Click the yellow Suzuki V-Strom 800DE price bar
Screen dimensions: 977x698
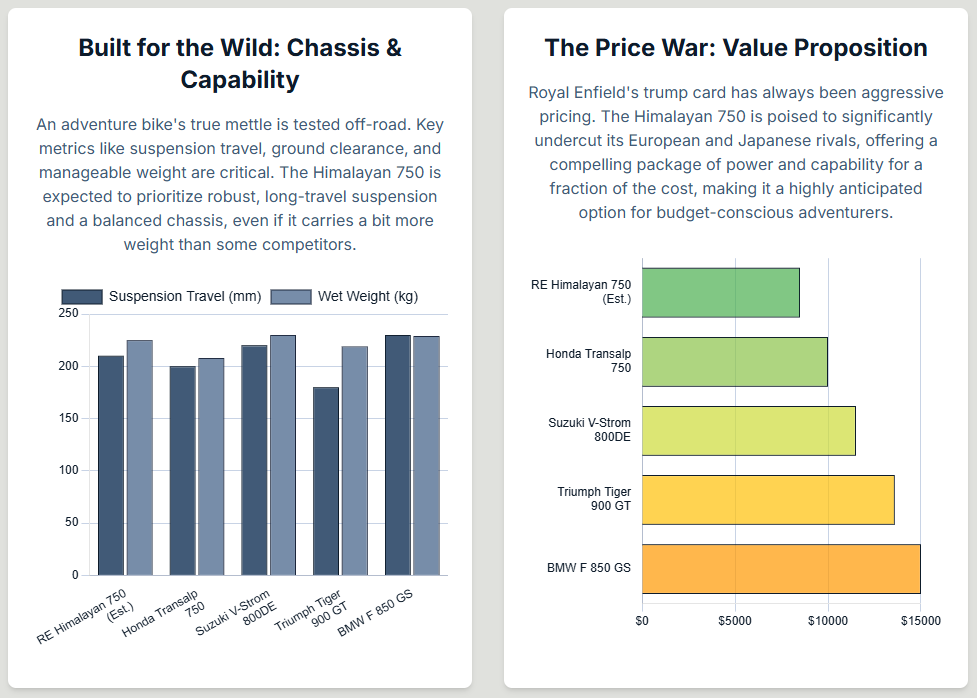749,431
